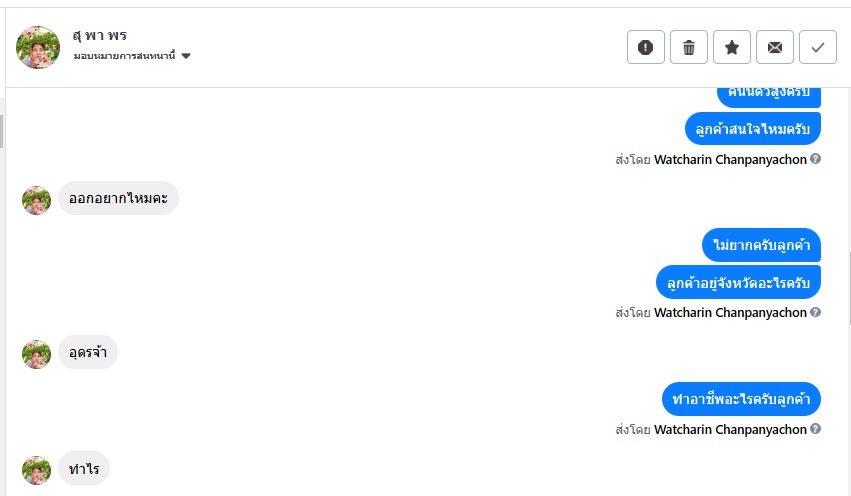Click the customer name สุ พา พร

pos(100,35)
